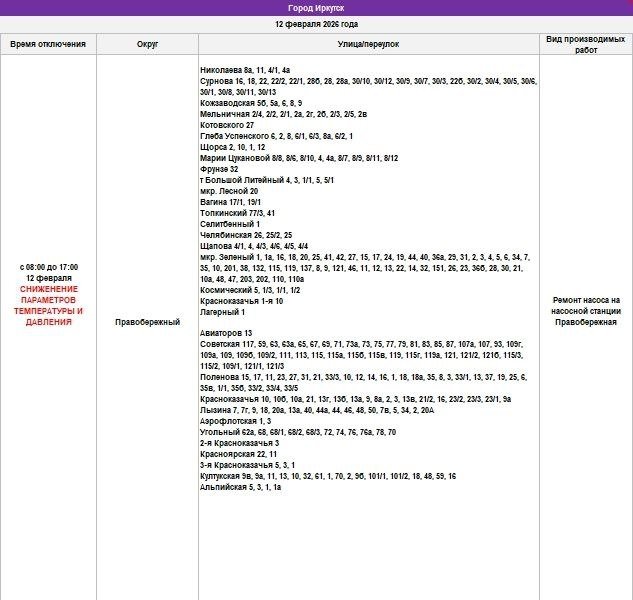Viewport: 633px width, 600px height.
Task: Click the "Правобережный" district cell
Action: click(147, 322)
